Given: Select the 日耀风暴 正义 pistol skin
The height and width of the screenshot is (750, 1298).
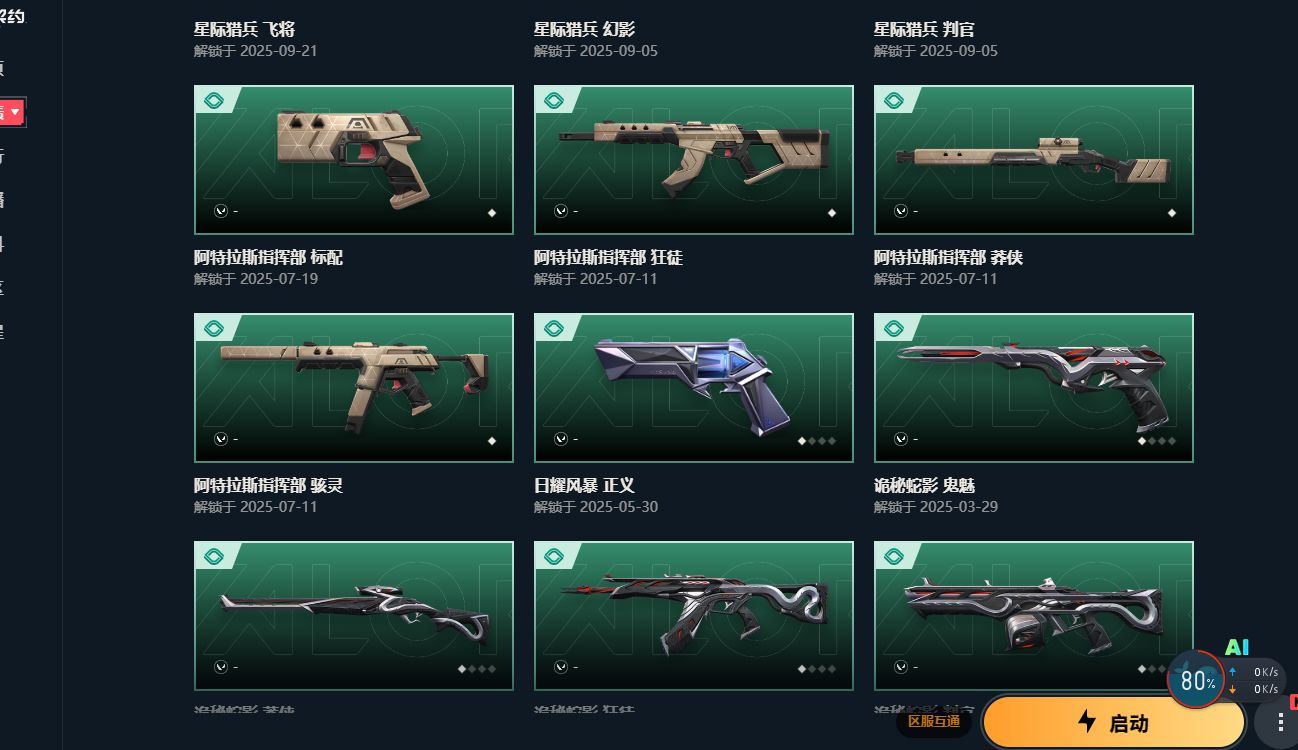Looking at the screenshot, I should point(693,388).
